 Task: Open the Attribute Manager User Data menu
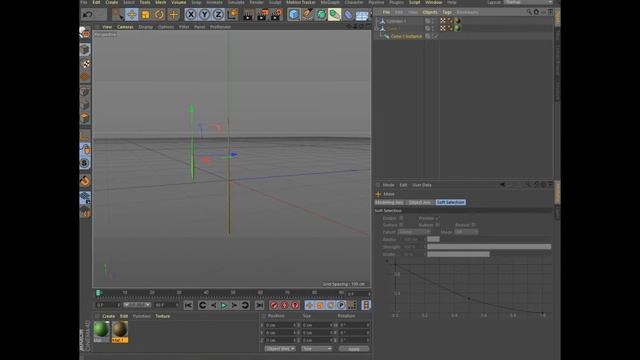pyautogui.click(x=422, y=185)
